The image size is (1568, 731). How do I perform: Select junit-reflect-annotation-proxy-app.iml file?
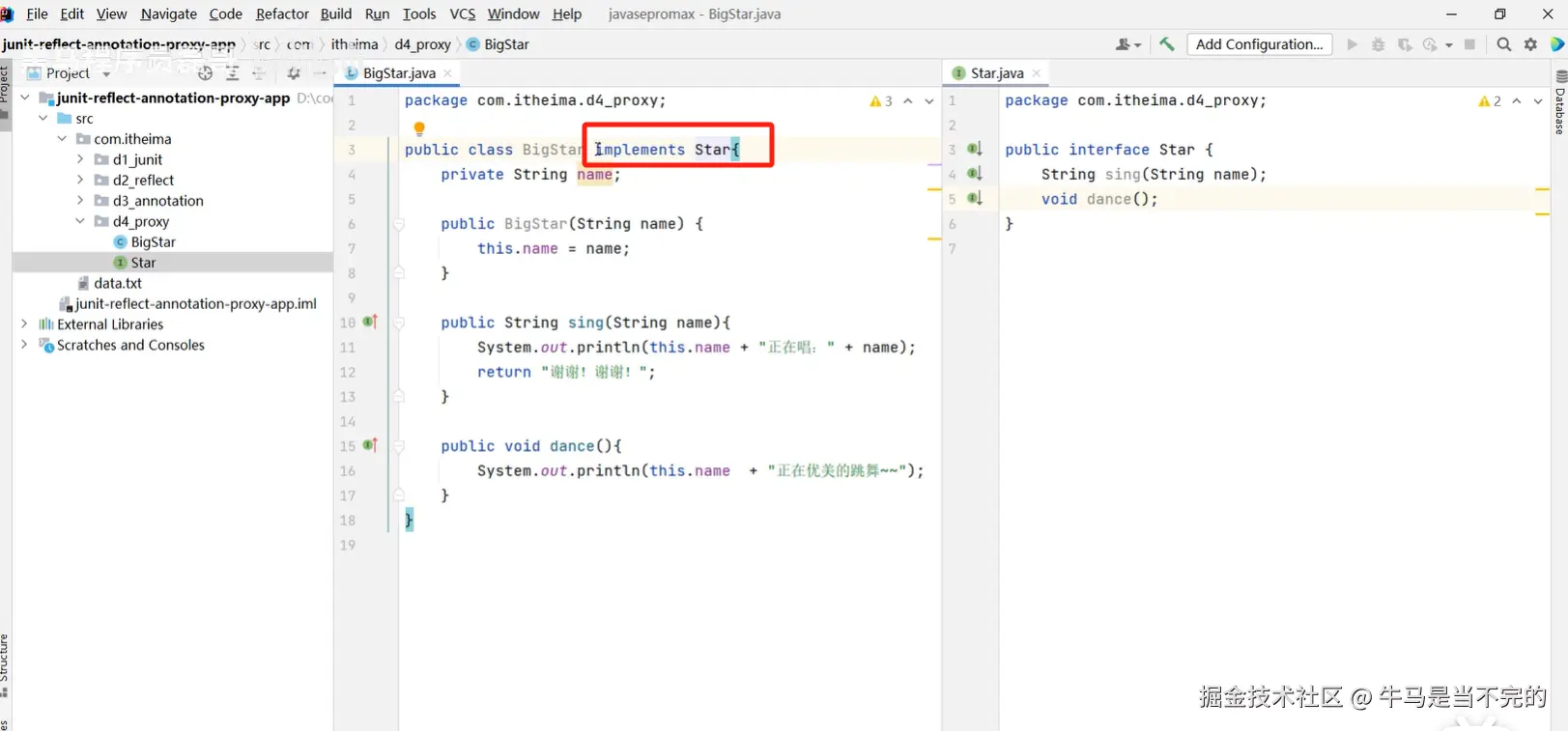[187, 303]
